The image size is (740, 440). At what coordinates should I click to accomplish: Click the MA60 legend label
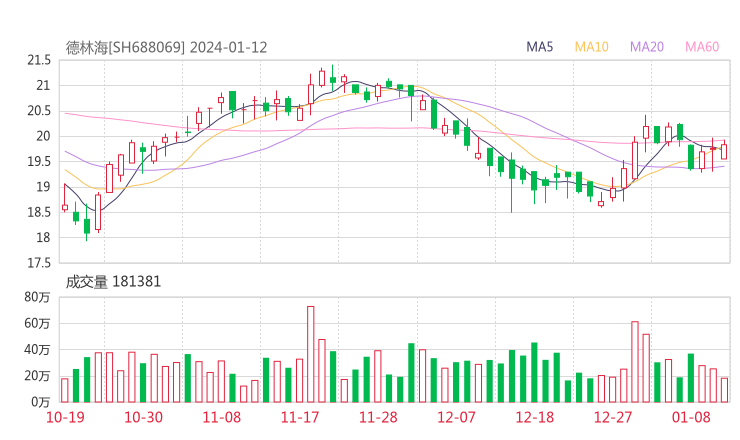[702, 47]
